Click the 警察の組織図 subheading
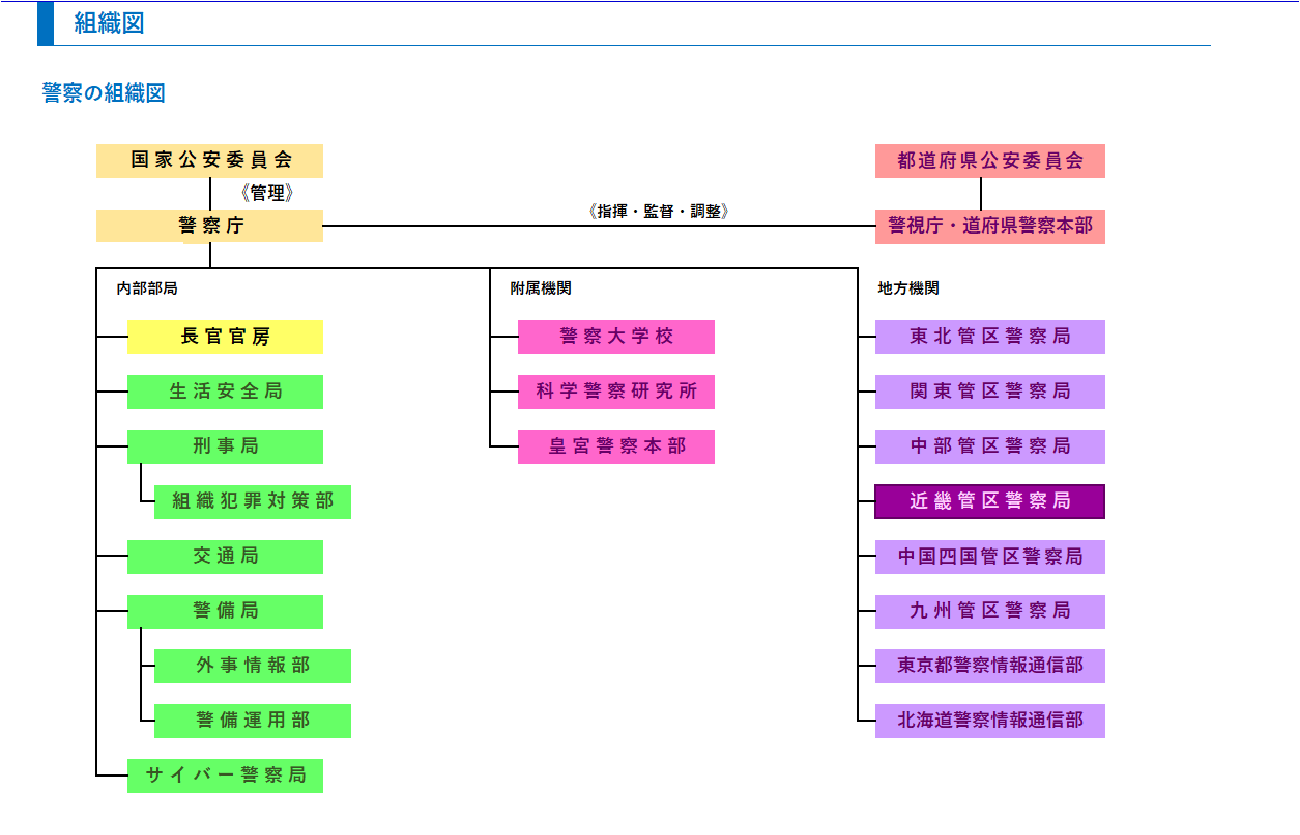Image resolution: width=1300 pixels, height=835 pixels. pyautogui.click(x=104, y=94)
